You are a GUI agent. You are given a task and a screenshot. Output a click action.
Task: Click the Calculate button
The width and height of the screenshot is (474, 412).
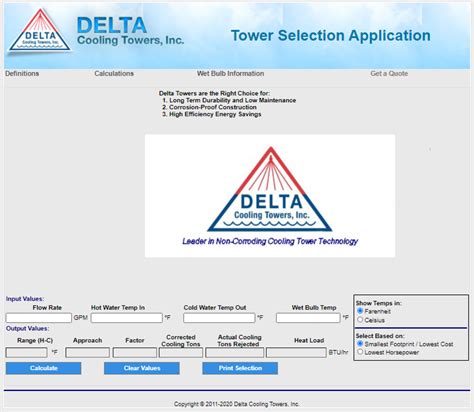(x=43, y=368)
